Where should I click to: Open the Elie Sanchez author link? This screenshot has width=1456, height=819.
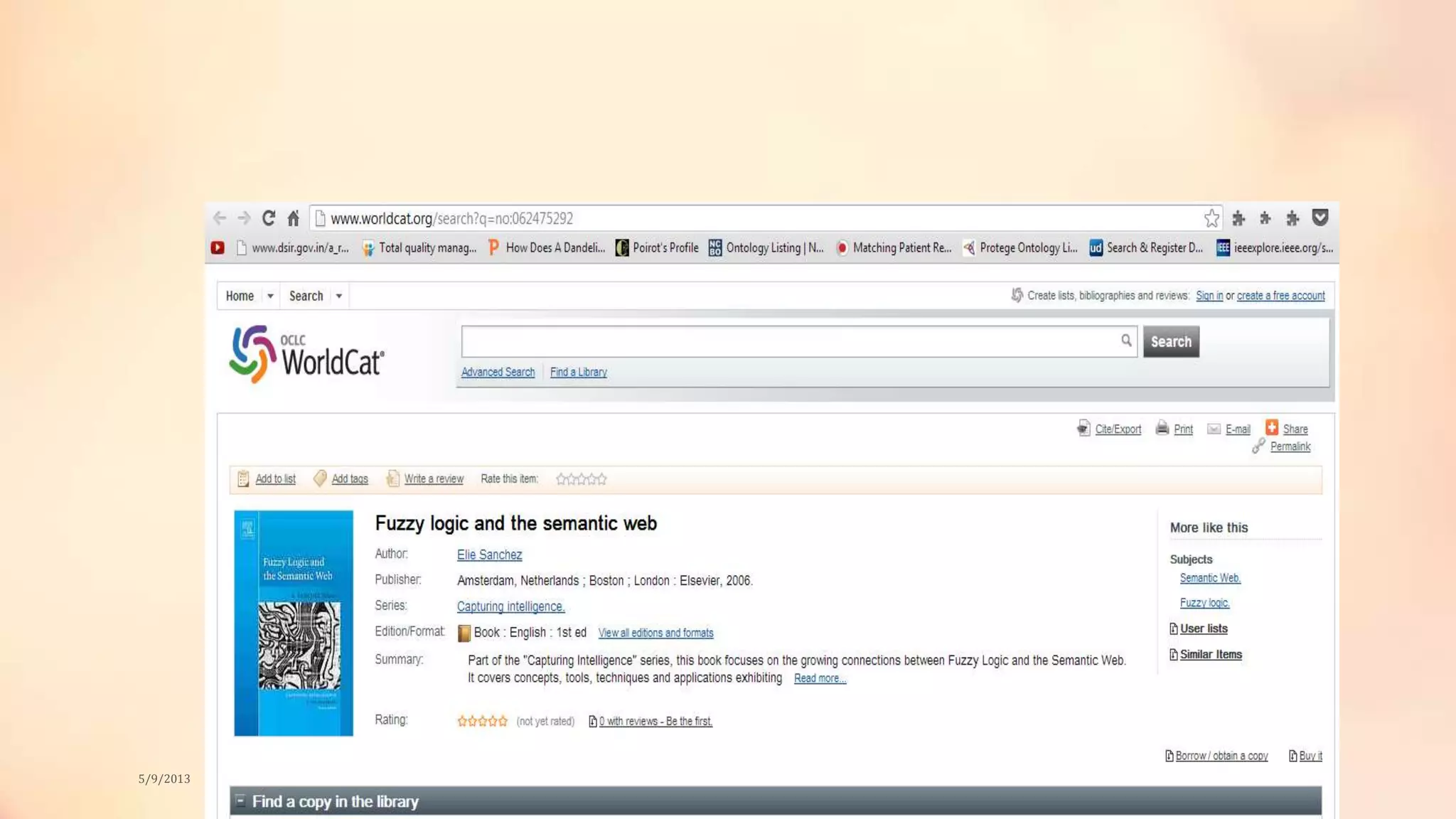click(489, 555)
